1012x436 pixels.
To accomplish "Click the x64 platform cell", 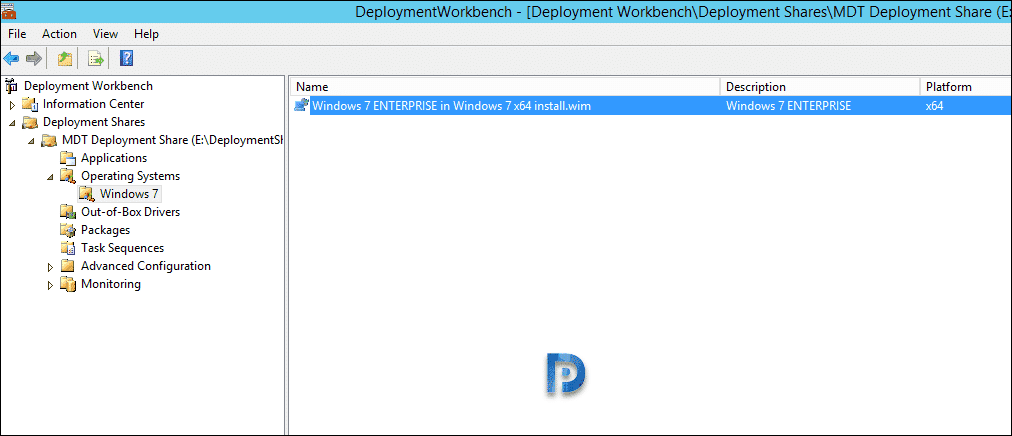I will [x=935, y=106].
